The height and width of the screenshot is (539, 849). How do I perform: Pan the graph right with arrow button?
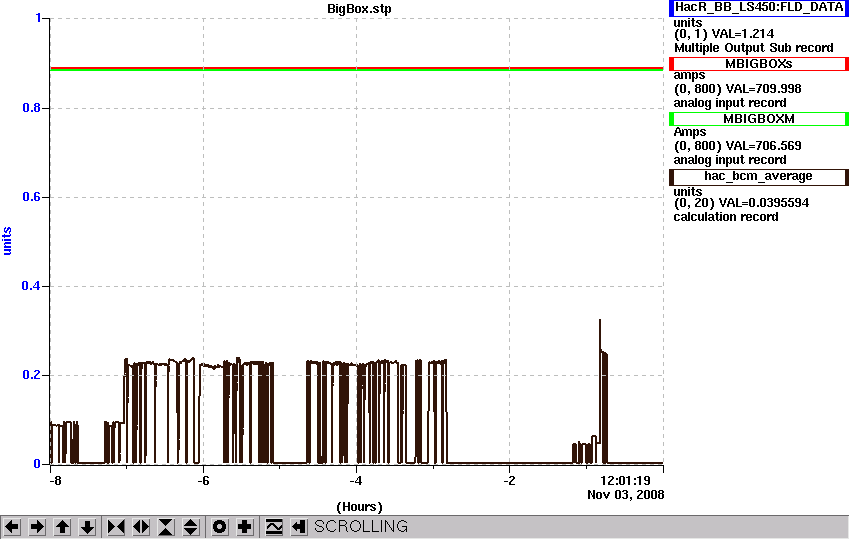(37, 527)
